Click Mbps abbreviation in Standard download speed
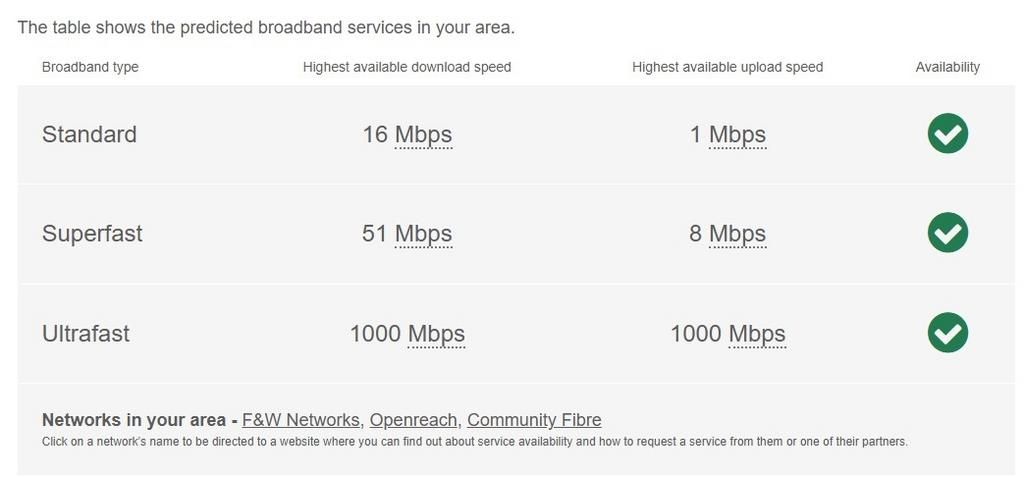This screenshot has height=477, width=1024. point(423,135)
